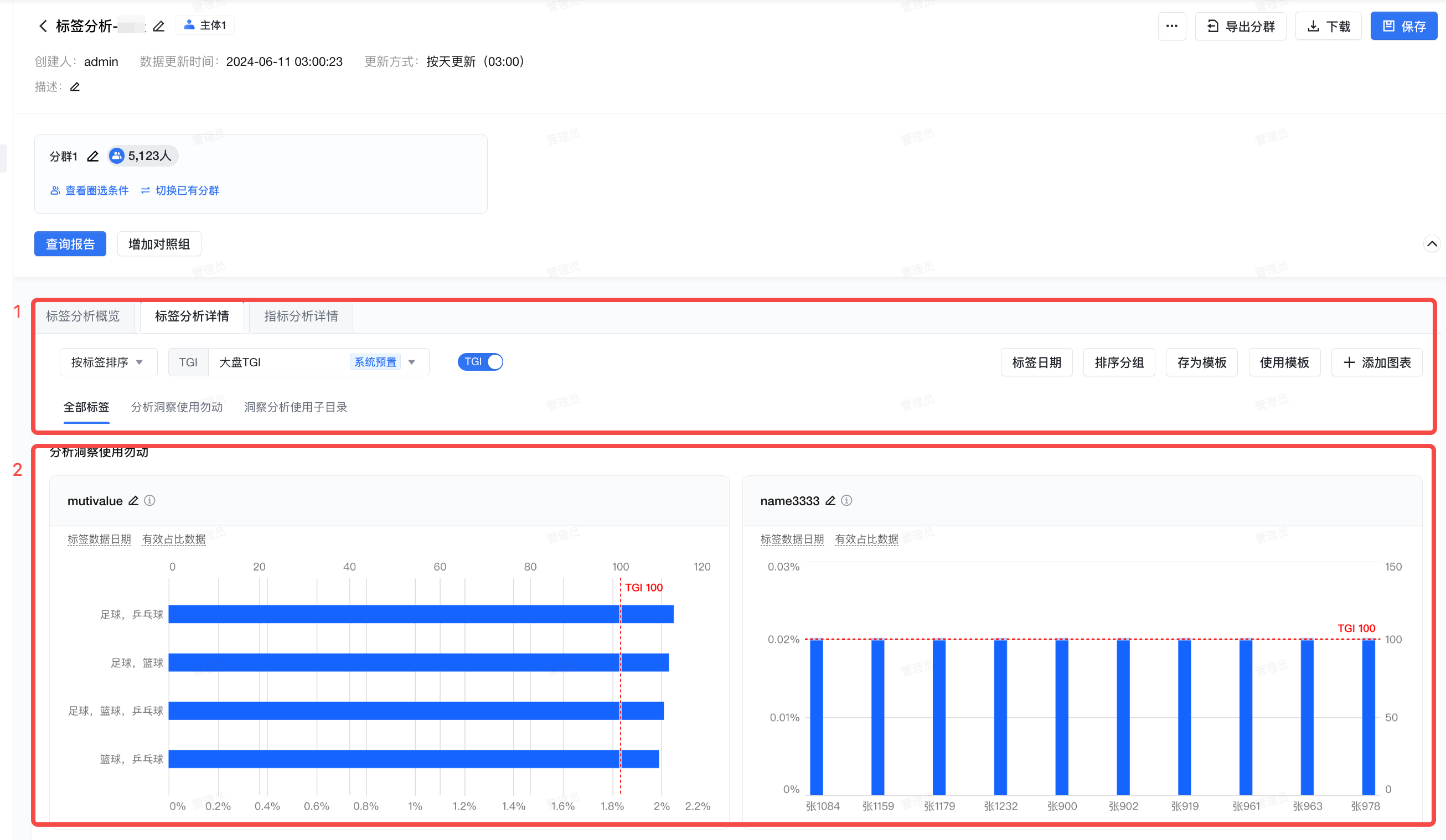Click the 系统预置 tag in TGI selector
The height and width of the screenshot is (840, 1446).
(375, 362)
